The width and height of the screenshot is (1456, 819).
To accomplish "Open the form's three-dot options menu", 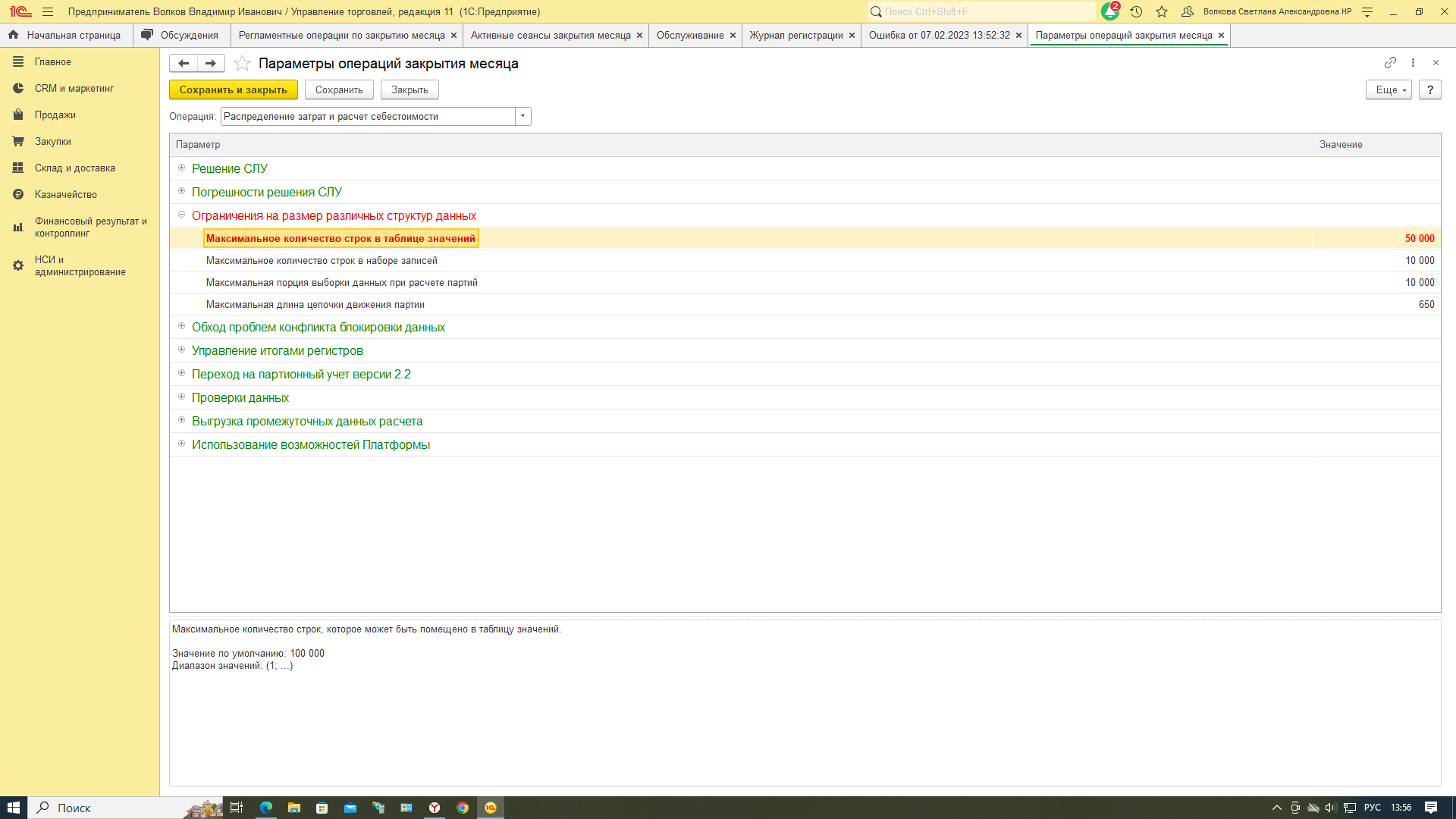I will click(1413, 62).
